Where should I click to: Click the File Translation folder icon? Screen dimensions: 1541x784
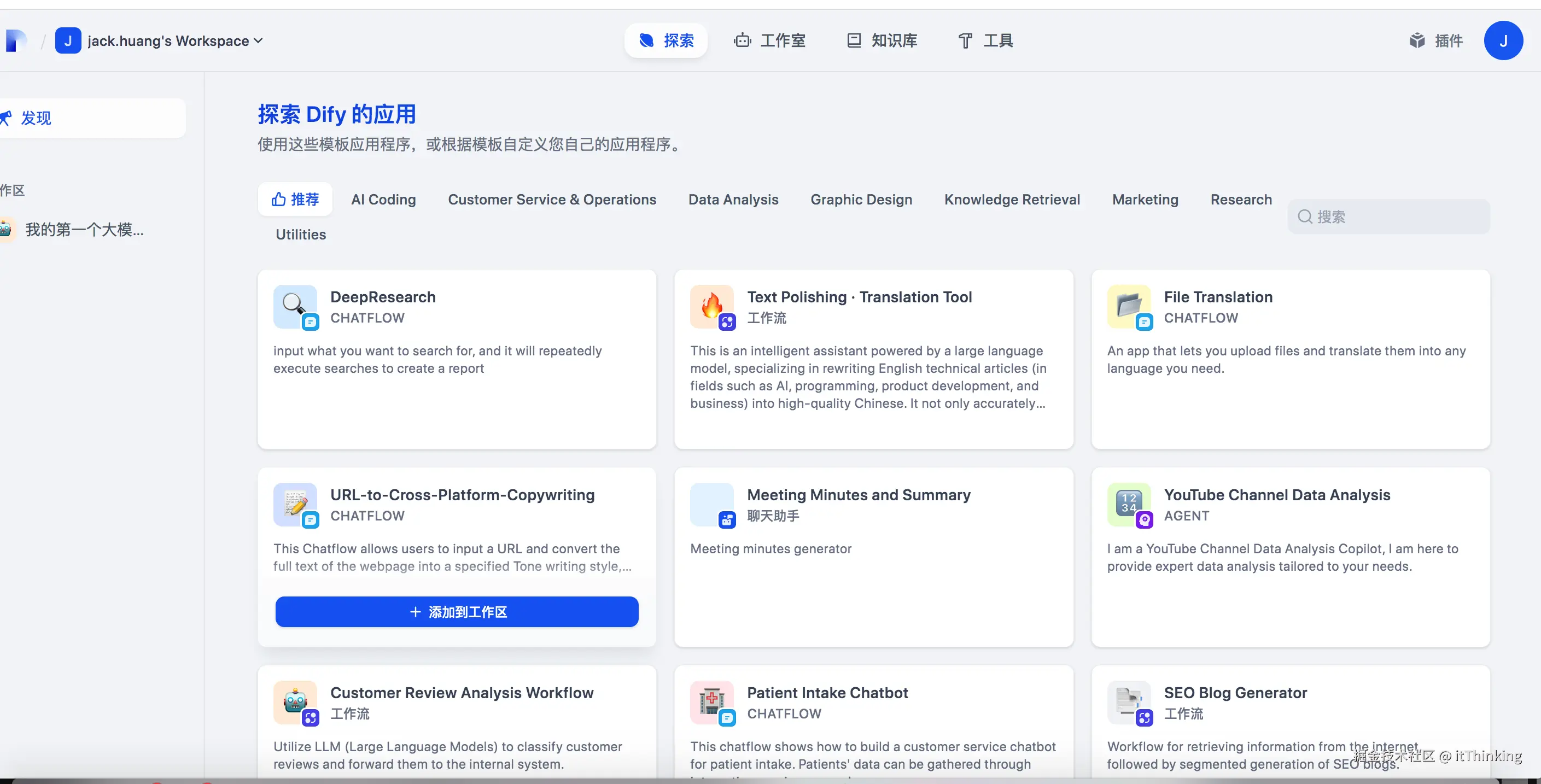1128,306
